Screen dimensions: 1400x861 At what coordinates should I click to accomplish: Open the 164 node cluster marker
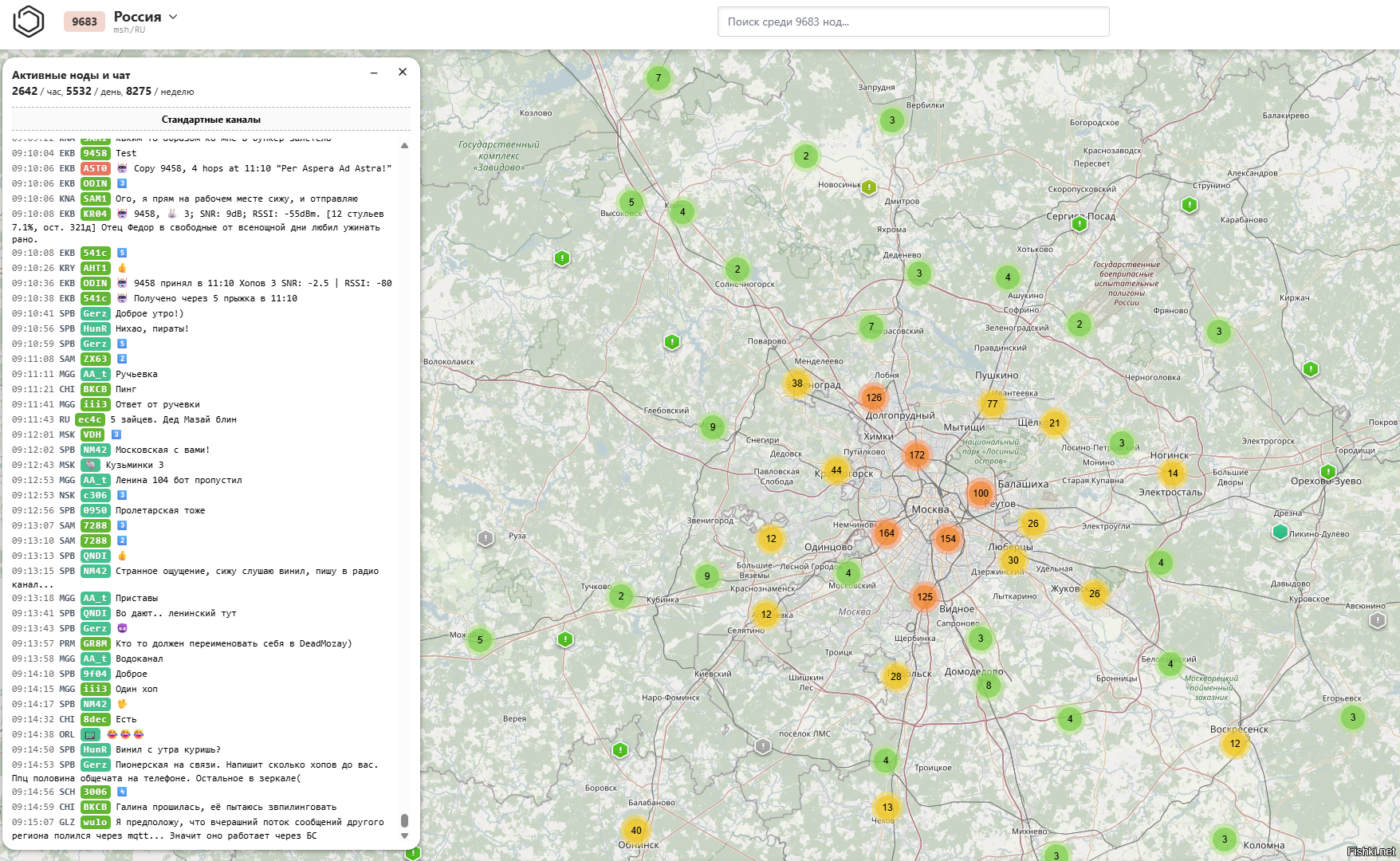[x=887, y=533]
